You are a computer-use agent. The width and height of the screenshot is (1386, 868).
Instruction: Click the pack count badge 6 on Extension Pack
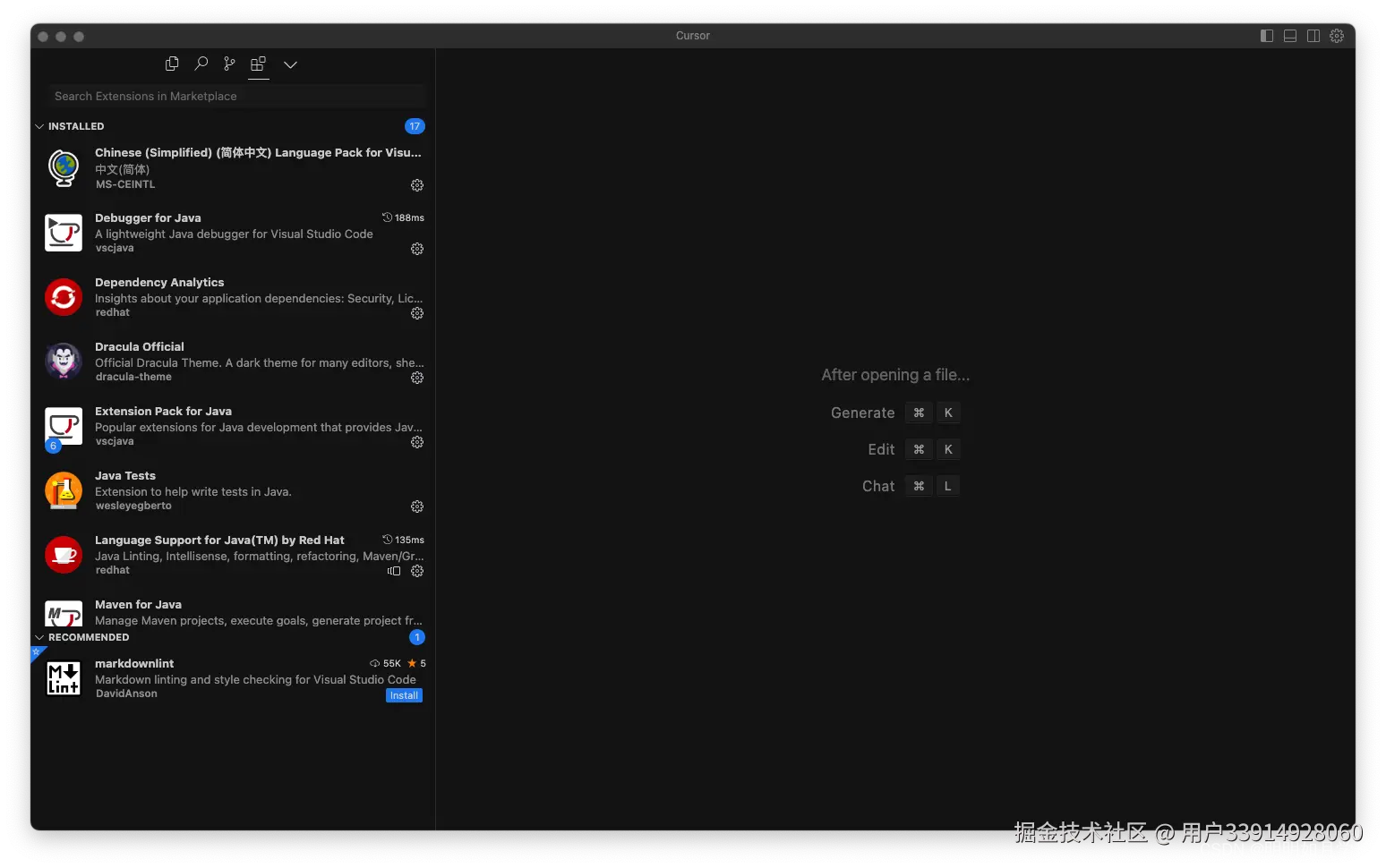(53, 446)
